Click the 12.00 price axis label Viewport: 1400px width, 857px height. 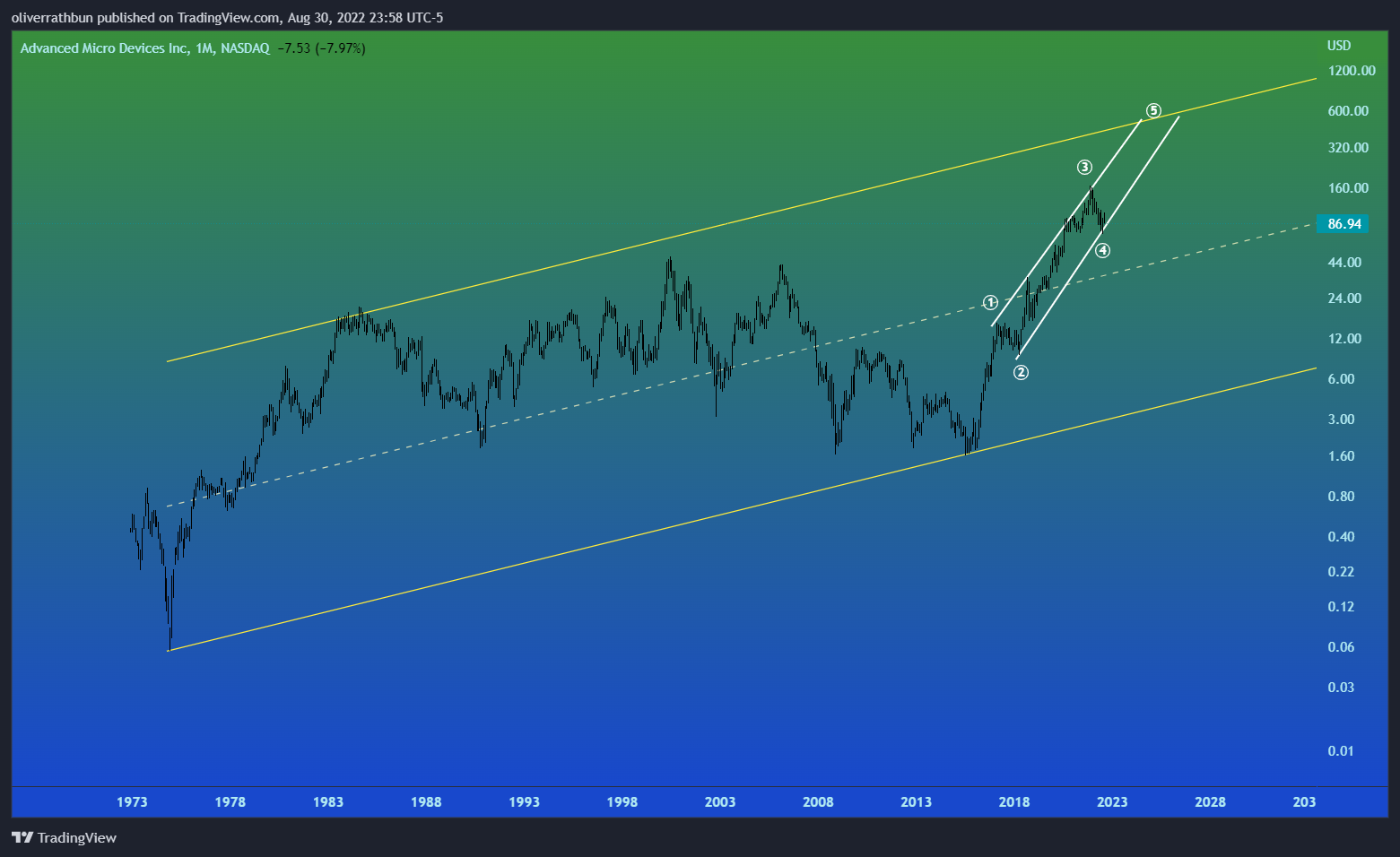(1344, 339)
